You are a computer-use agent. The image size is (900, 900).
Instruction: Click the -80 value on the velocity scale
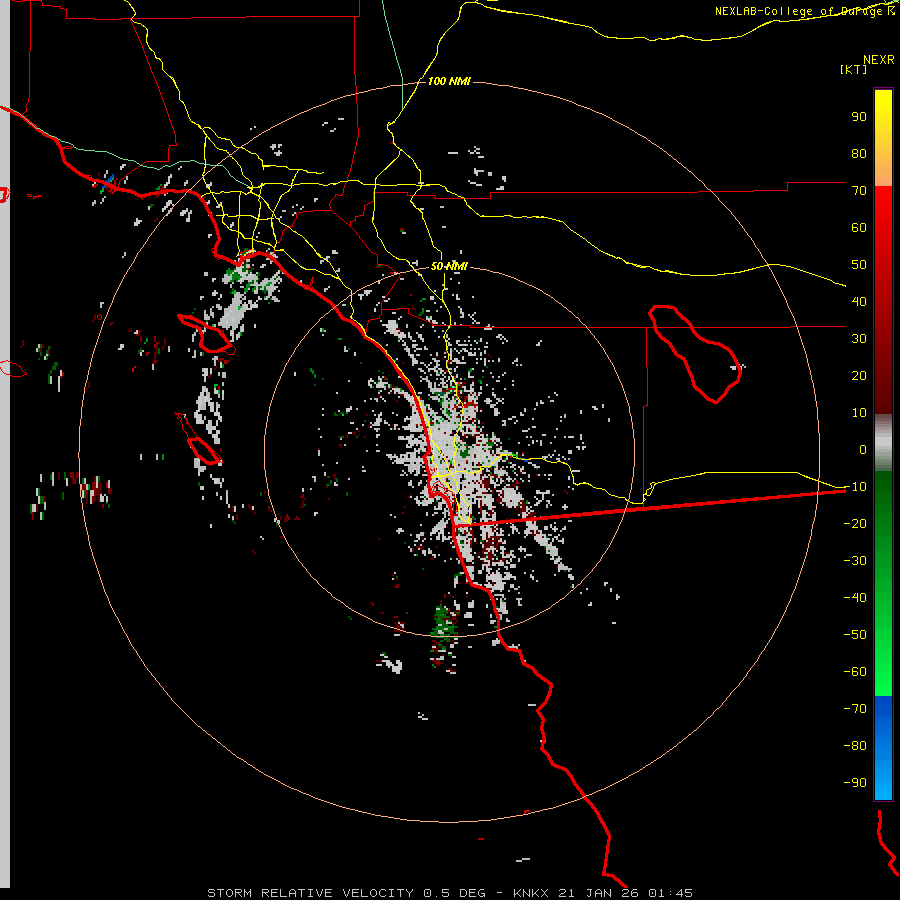tap(855, 746)
